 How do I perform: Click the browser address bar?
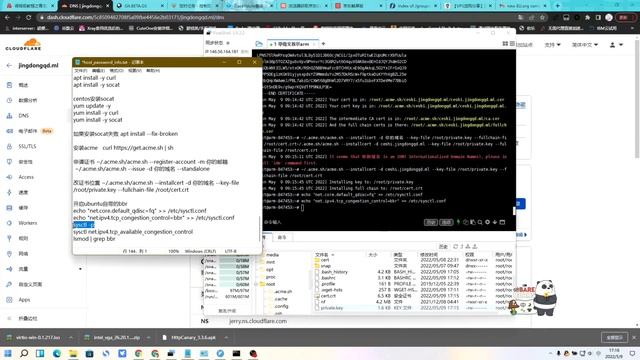[278, 18]
